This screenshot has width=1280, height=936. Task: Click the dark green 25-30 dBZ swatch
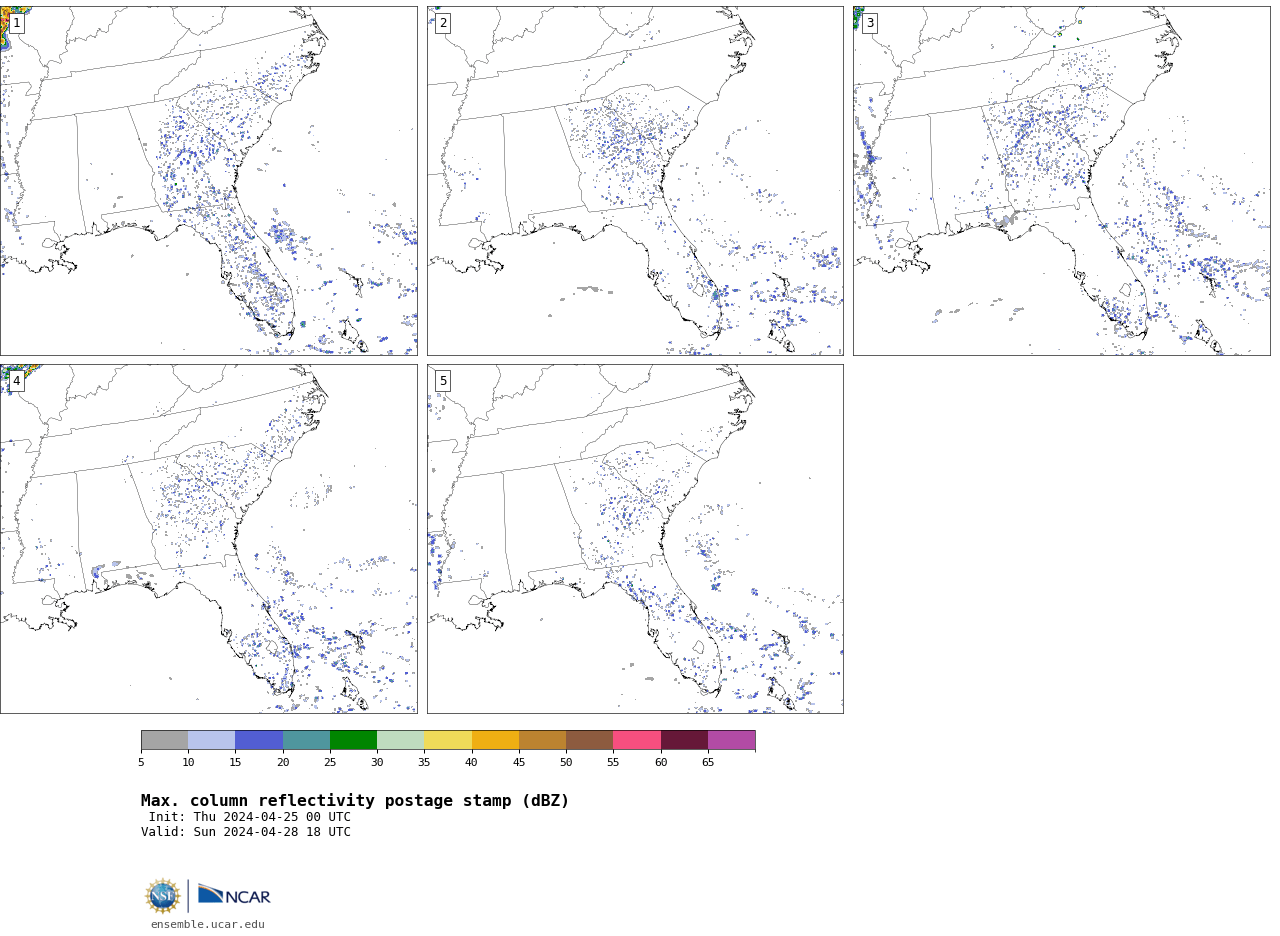tap(353, 740)
